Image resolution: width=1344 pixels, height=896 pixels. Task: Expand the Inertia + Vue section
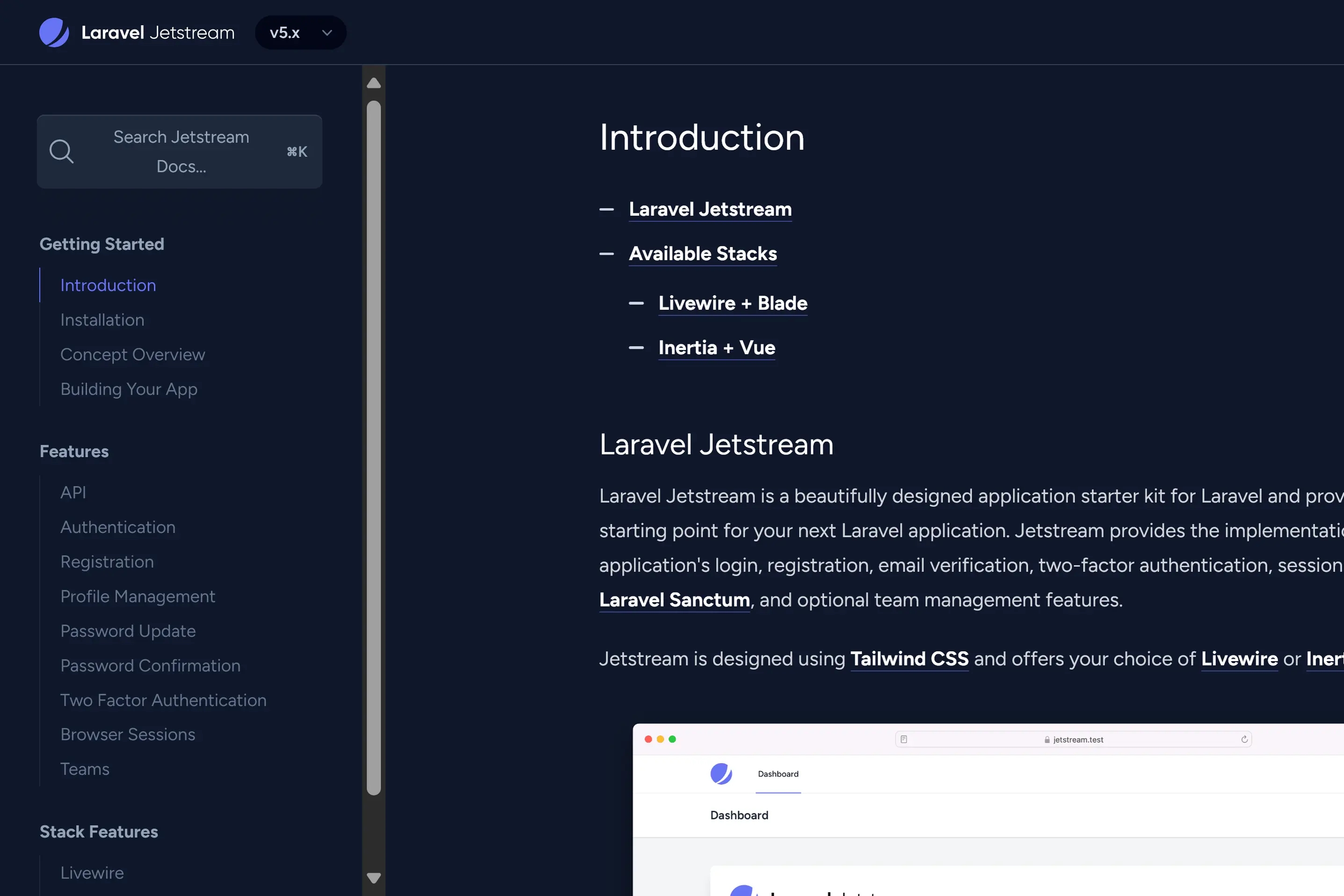click(x=716, y=347)
